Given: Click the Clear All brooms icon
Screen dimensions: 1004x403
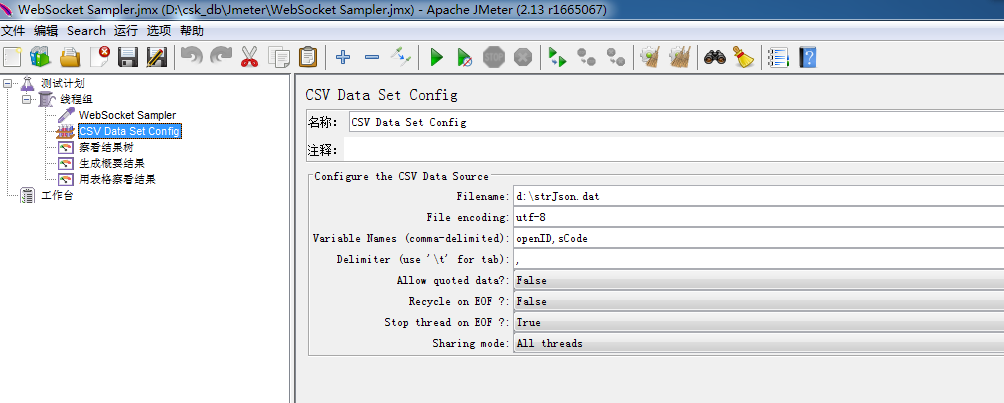Looking at the screenshot, I should 680,57.
